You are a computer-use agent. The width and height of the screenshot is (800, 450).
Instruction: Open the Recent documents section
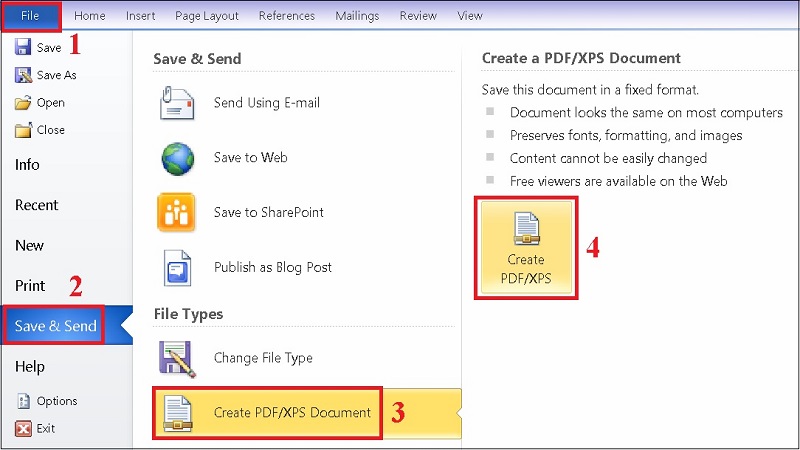tap(37, 205)
